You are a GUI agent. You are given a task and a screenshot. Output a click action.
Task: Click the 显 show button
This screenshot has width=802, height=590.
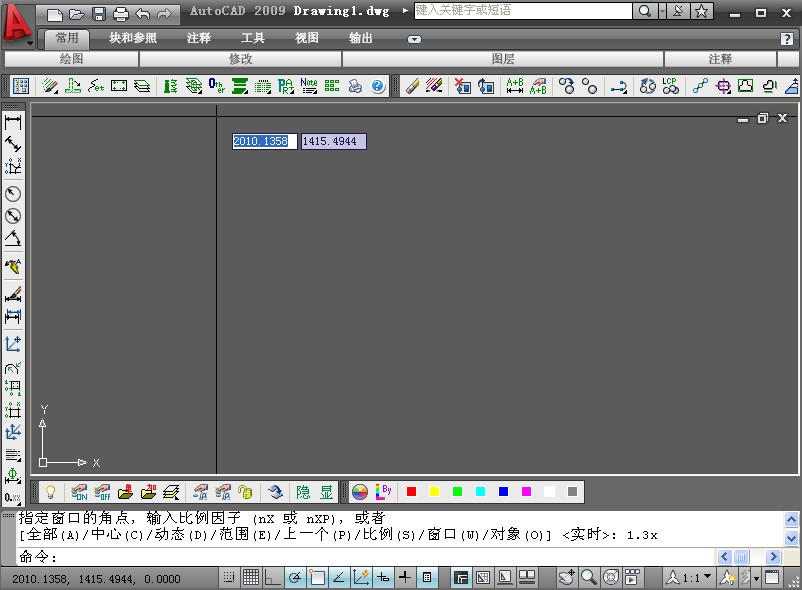point(326,492)
